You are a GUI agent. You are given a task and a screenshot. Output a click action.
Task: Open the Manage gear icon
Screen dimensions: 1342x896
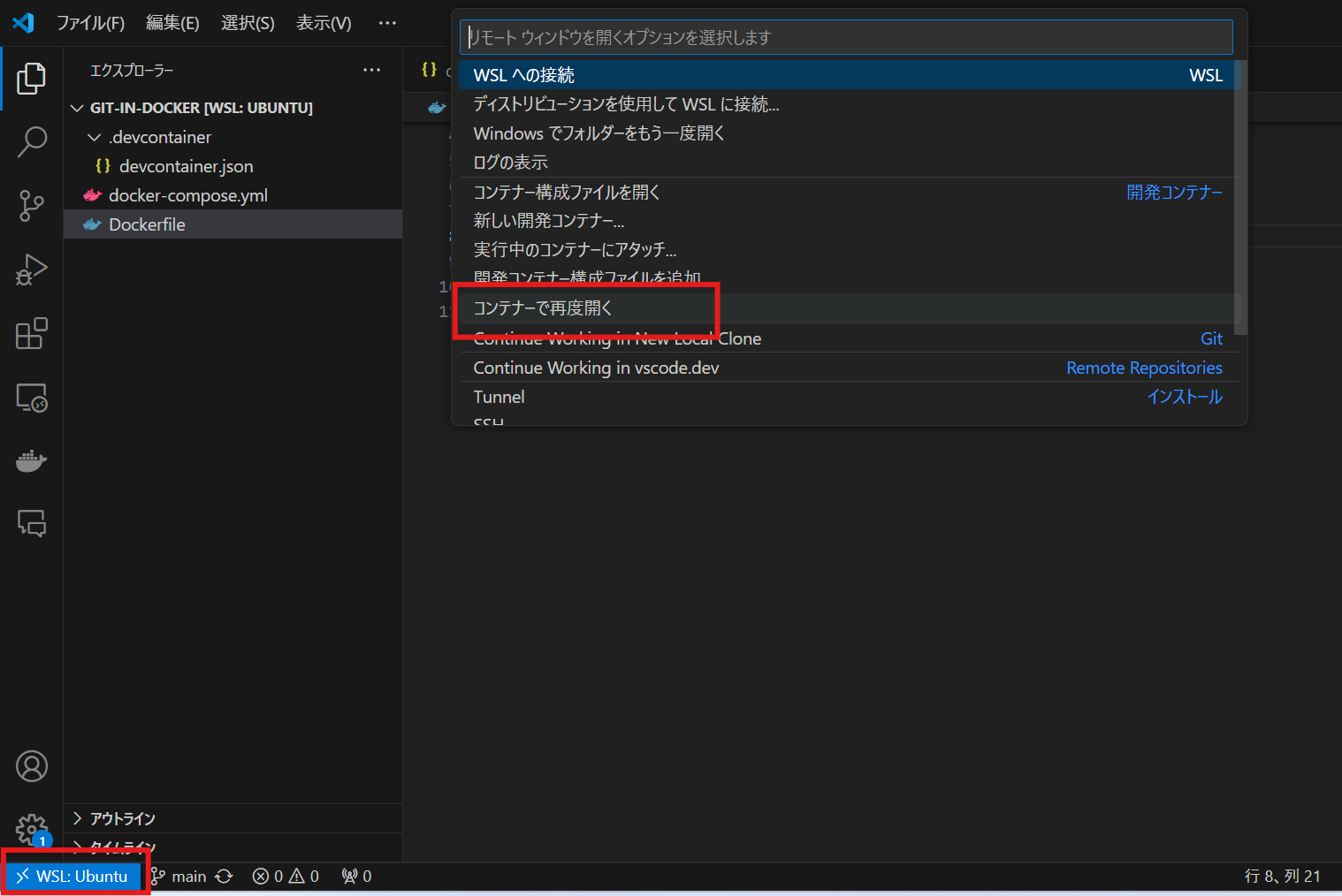[31, 829]
